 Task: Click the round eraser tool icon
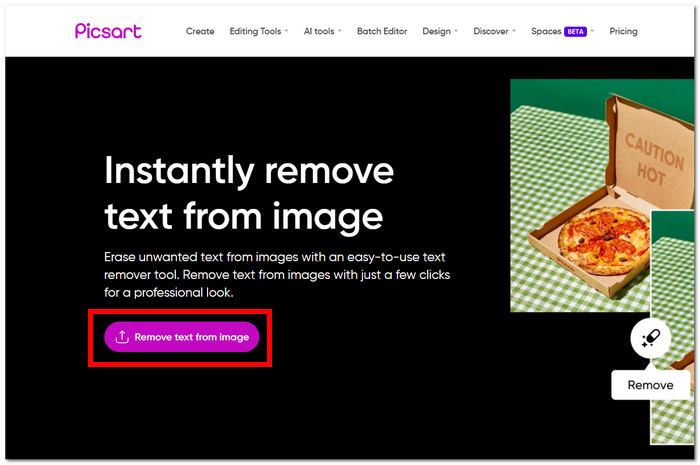[650, 339]
